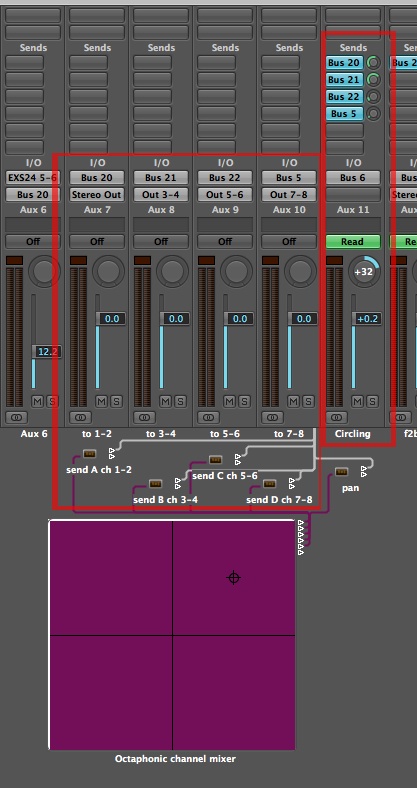
Task: Click the crosshair in Octaphonic channel mixer pad
Action: (x=233, y=578)
